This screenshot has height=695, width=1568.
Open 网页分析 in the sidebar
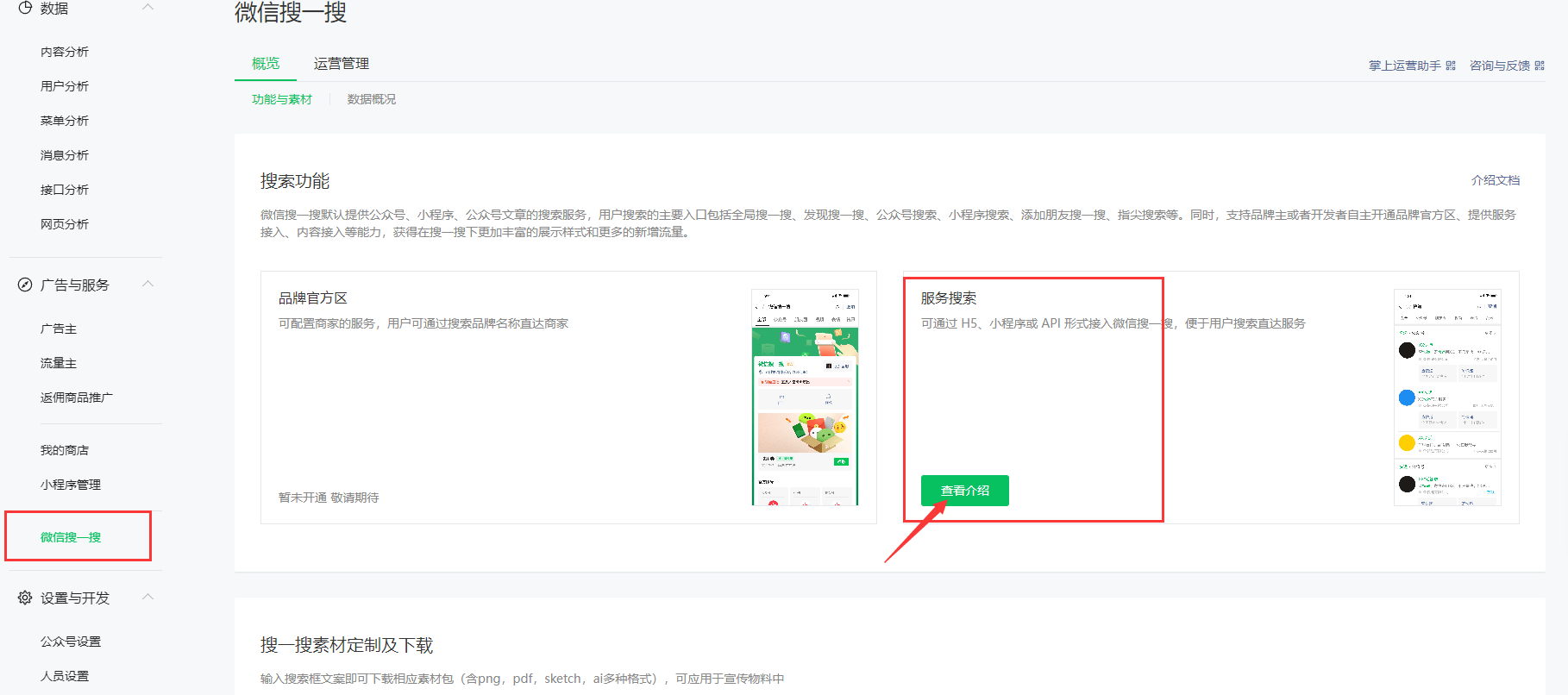point(65,224)
